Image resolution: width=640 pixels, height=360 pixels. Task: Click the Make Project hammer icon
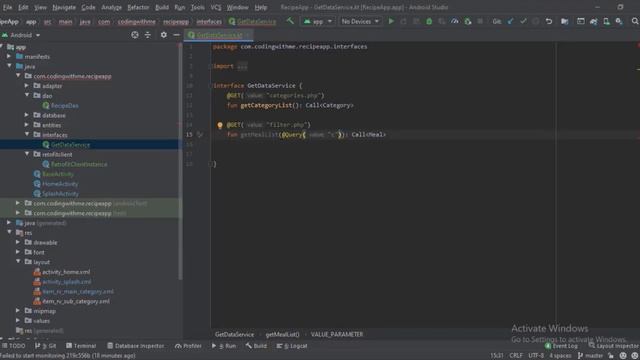pyautogui.click(x=290, y=21)
